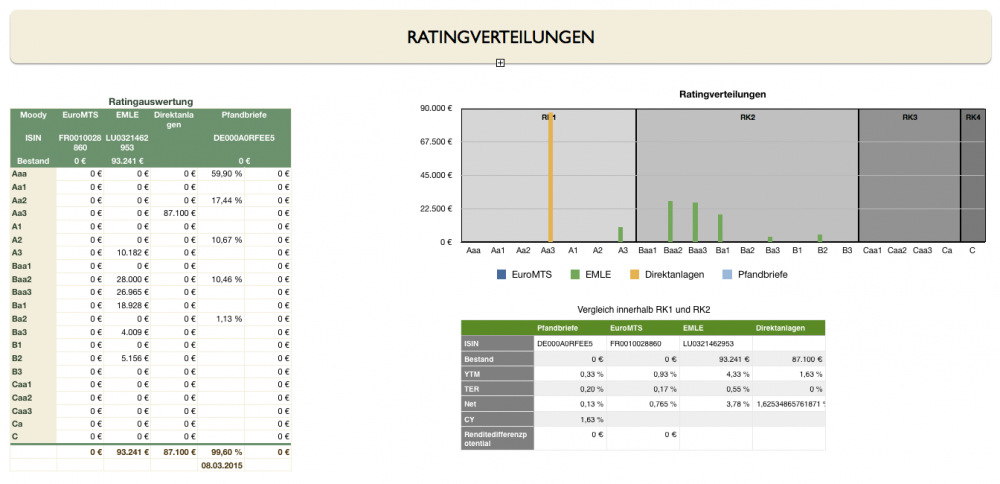Click LU0321462953 cell in the Ratingauswertung table
The image size is (1000, 484).
[127, 142]
